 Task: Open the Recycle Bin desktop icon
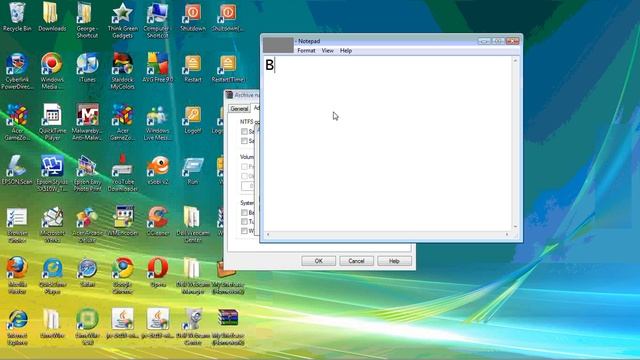17,17
